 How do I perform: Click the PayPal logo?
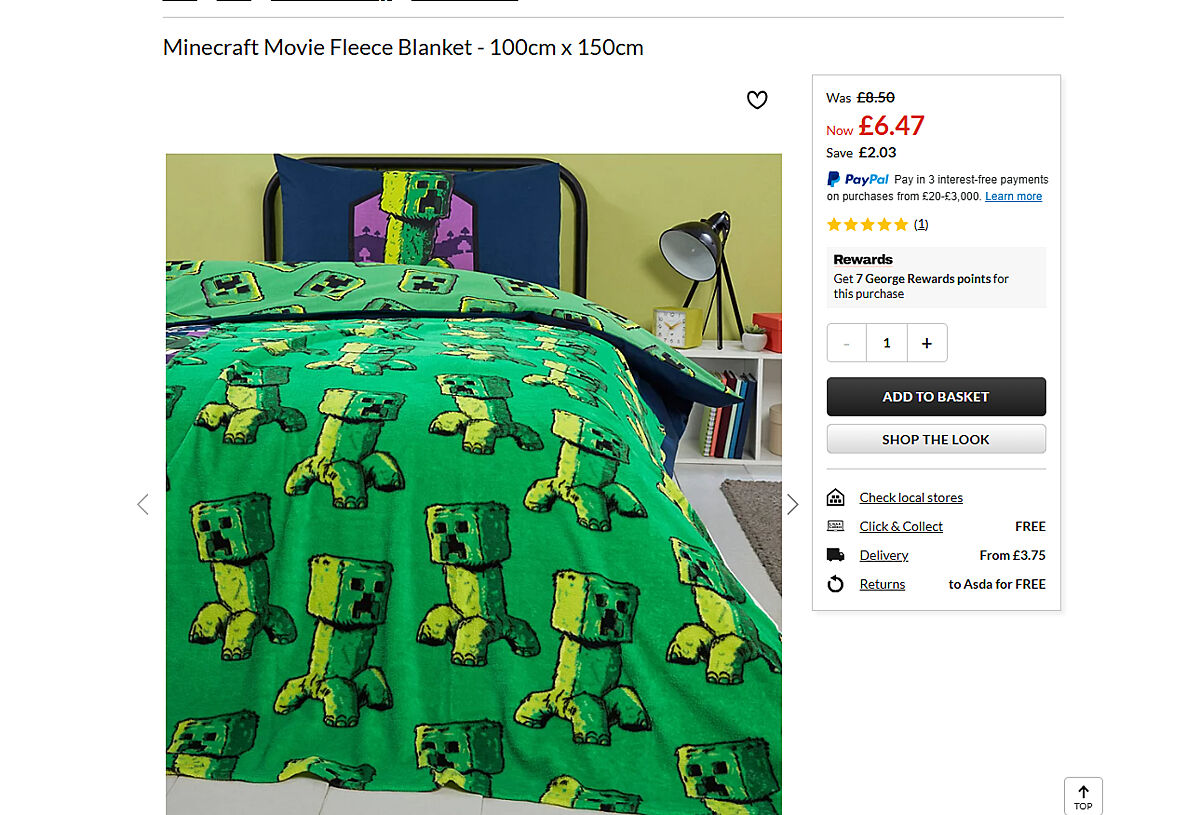(x=858, y=179)
